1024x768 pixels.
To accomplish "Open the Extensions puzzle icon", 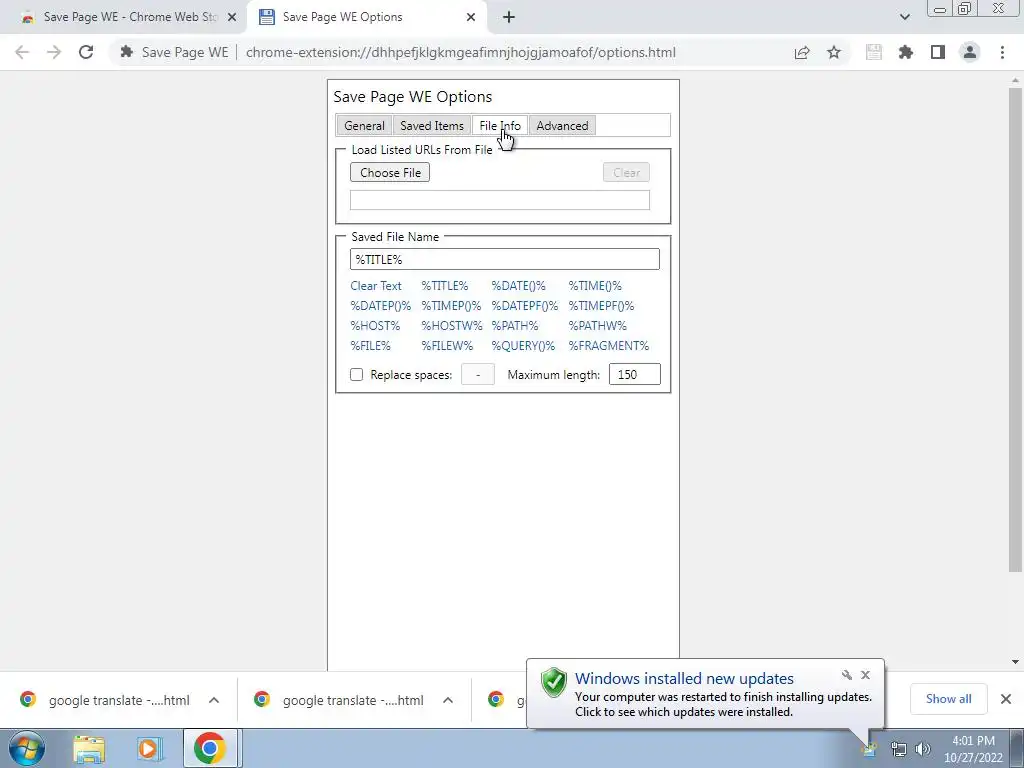I will point(906,52).
